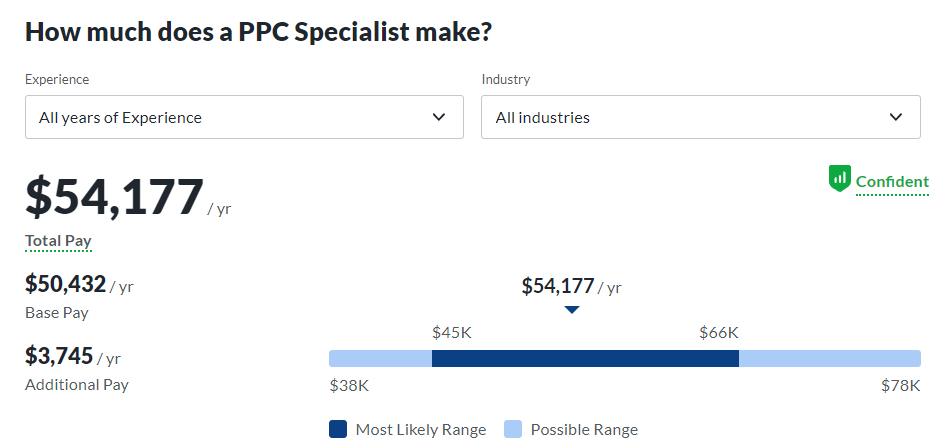Click the Total Pay underlined link
943x440 pixels.
[58, 241]
